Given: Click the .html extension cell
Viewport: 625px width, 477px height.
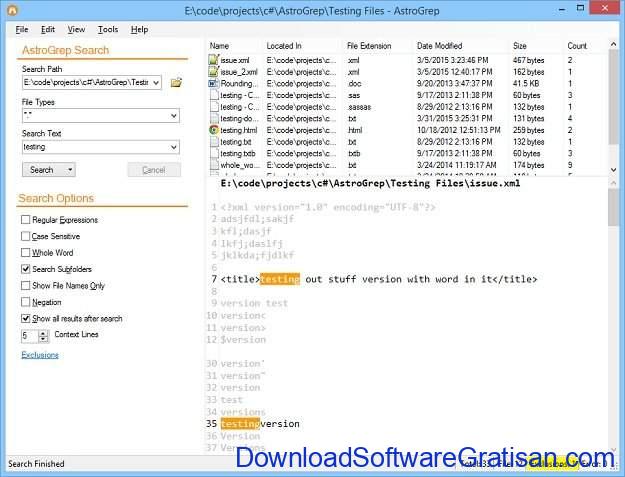Looking at the screenshot, I should coord(355,130).
